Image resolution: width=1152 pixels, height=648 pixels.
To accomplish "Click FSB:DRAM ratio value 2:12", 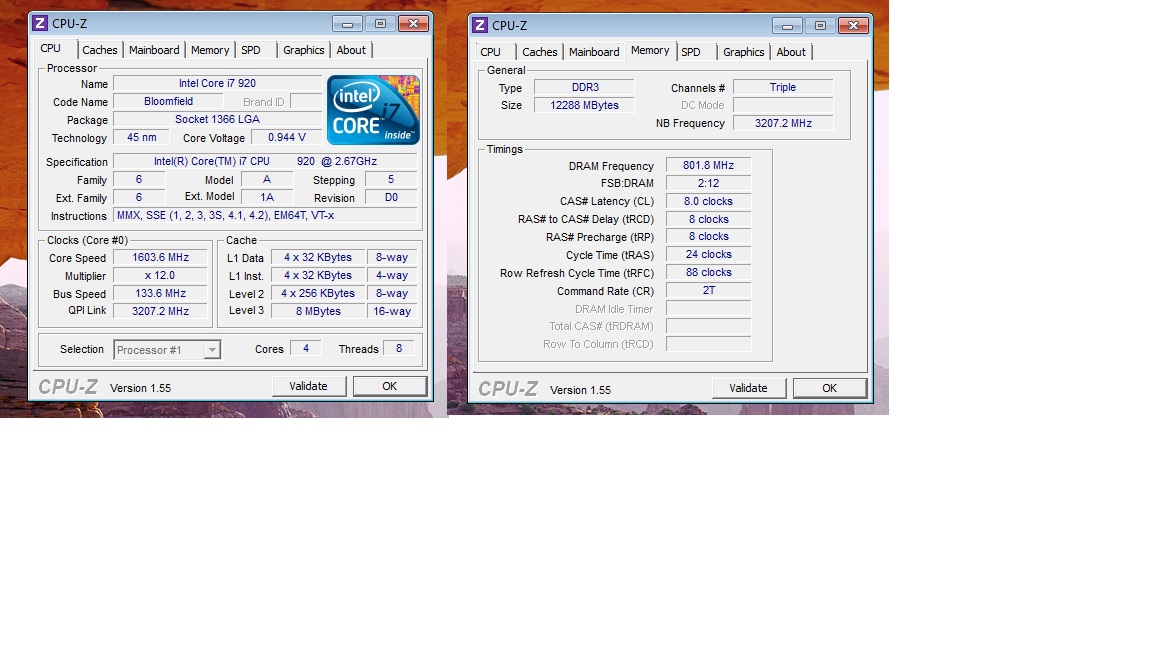I will coord(708,183).
